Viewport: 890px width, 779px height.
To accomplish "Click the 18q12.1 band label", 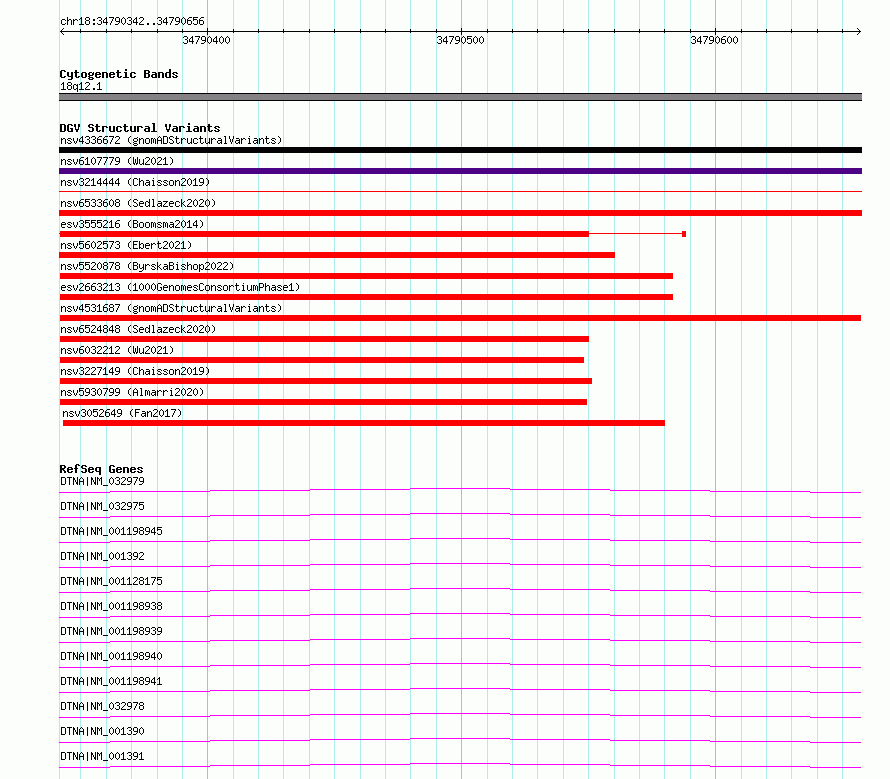I will pos(81,86).
